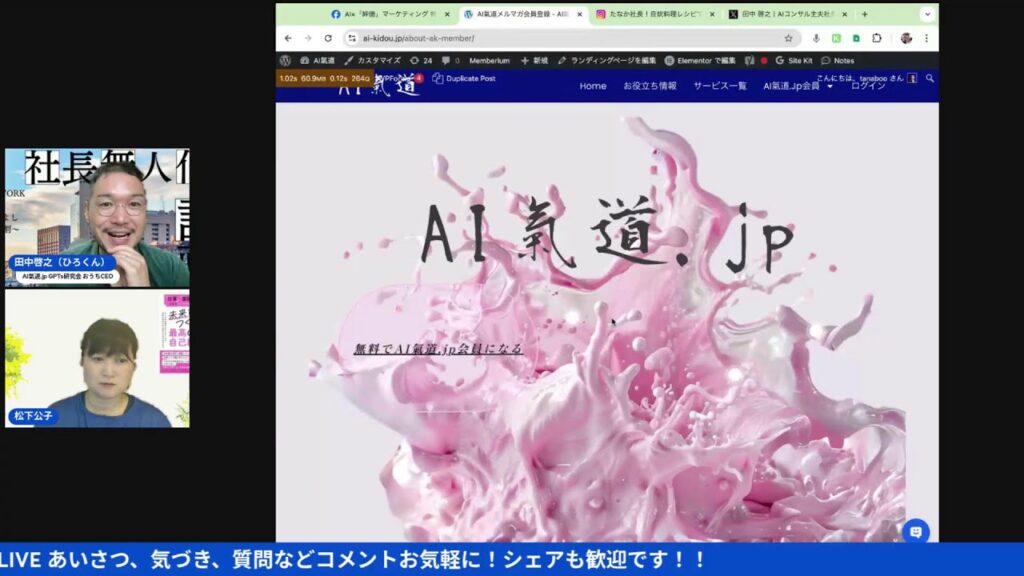Click the ログイン navigation link

tap(868, 86)
